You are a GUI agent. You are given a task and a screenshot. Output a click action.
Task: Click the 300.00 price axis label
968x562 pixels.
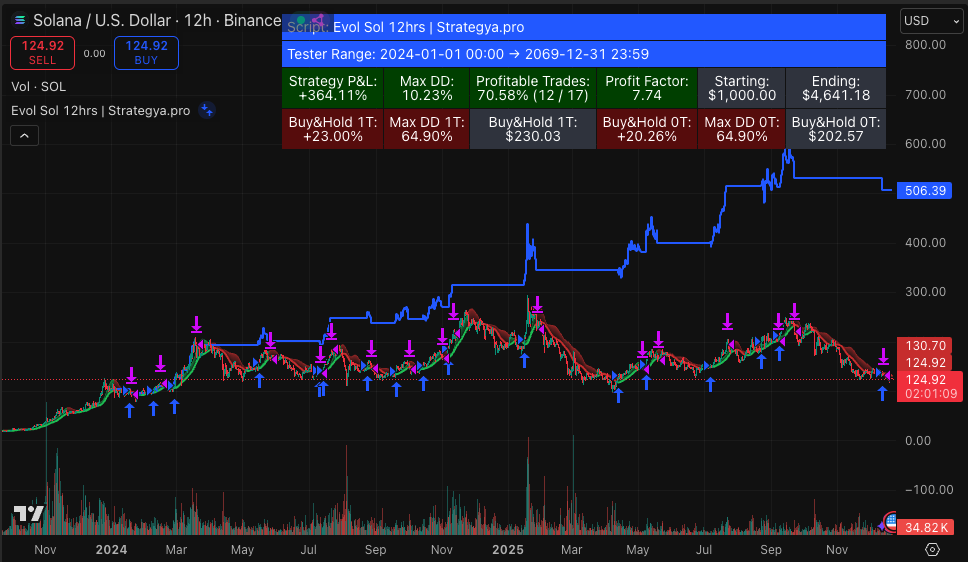[x=925, y=291]
